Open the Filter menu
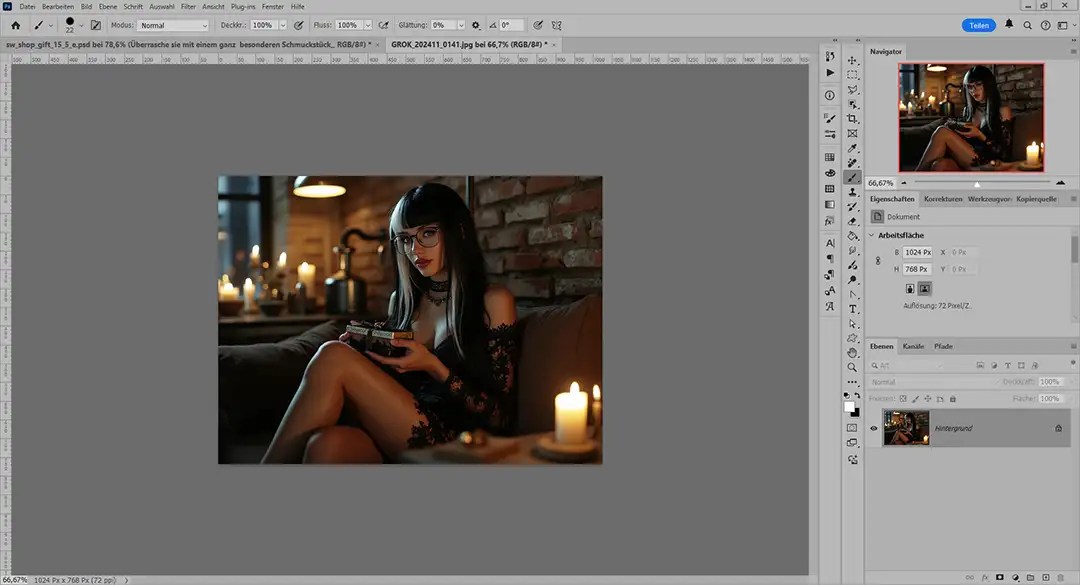1080x585 pixels. coord(188,7)
